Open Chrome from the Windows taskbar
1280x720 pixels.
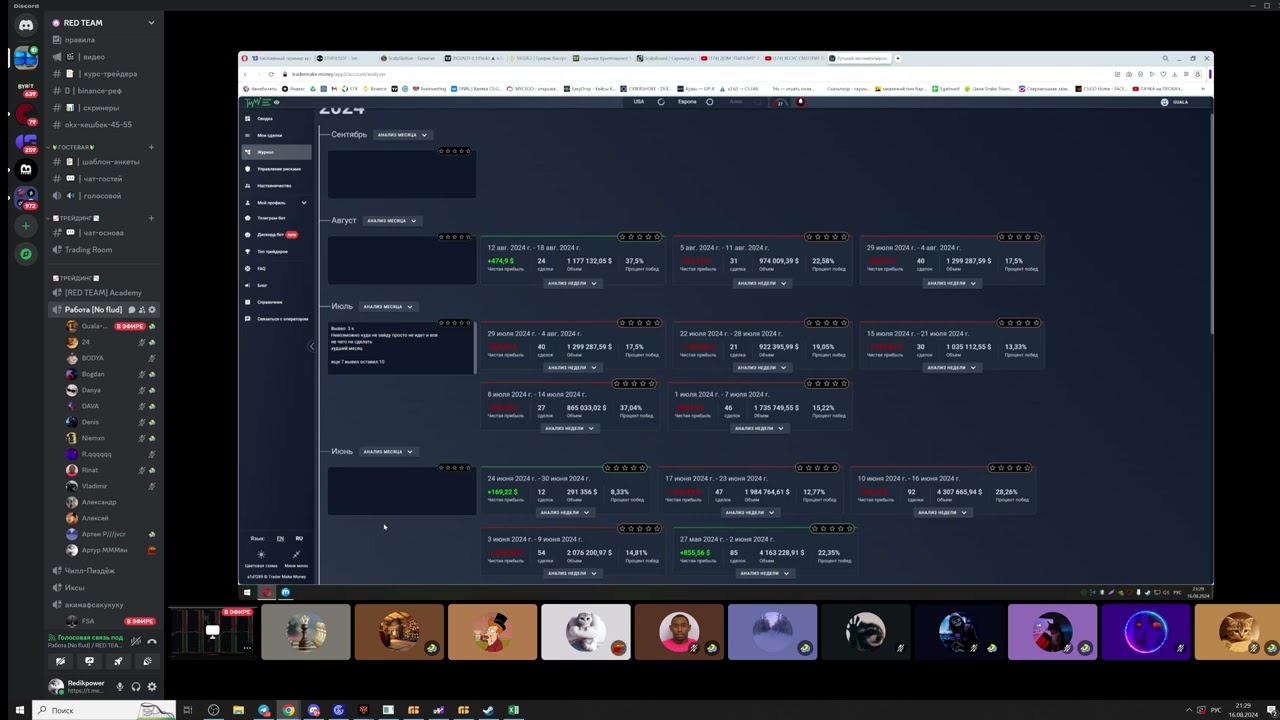[x=289, y=710]
